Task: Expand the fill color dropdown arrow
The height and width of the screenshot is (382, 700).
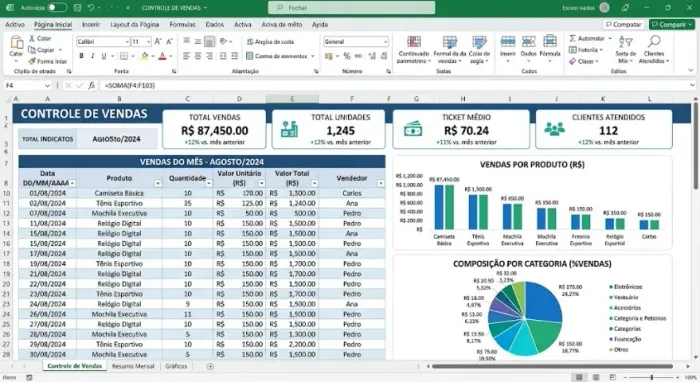Action: coord(152,56)
